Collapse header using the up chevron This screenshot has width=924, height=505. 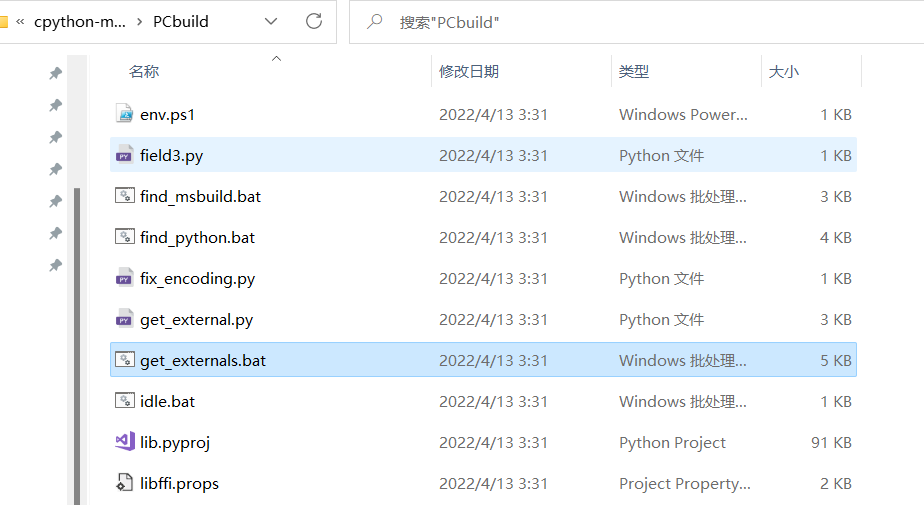tap(277, 59)
